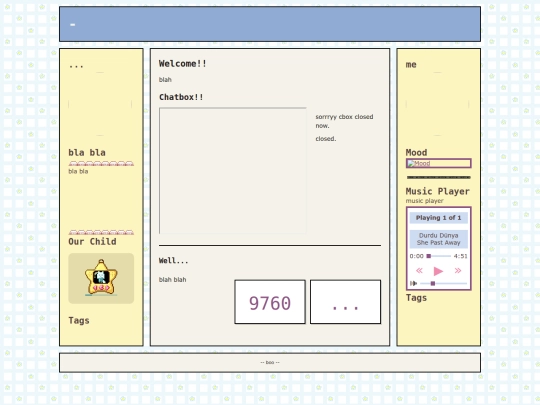Seek the track progress slider
The height and width of the screenshot is (405, 540).
(x=439, y=256)
